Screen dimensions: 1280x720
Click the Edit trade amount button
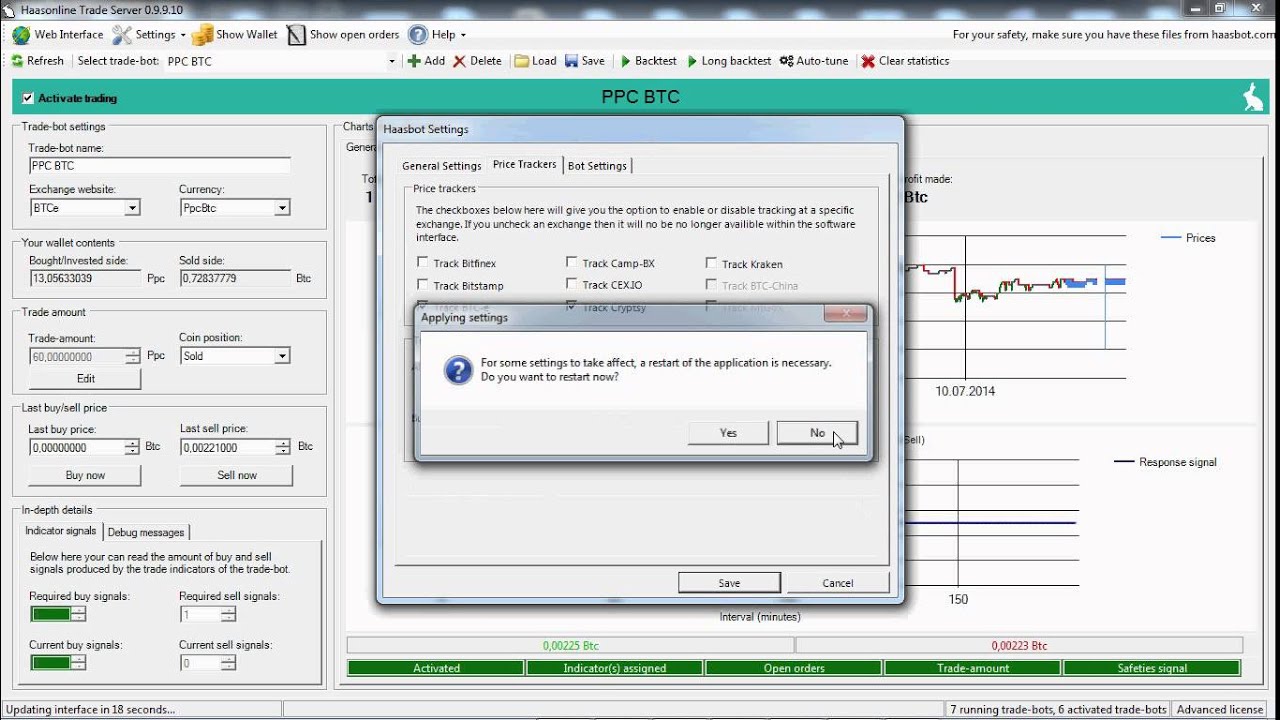86,379
